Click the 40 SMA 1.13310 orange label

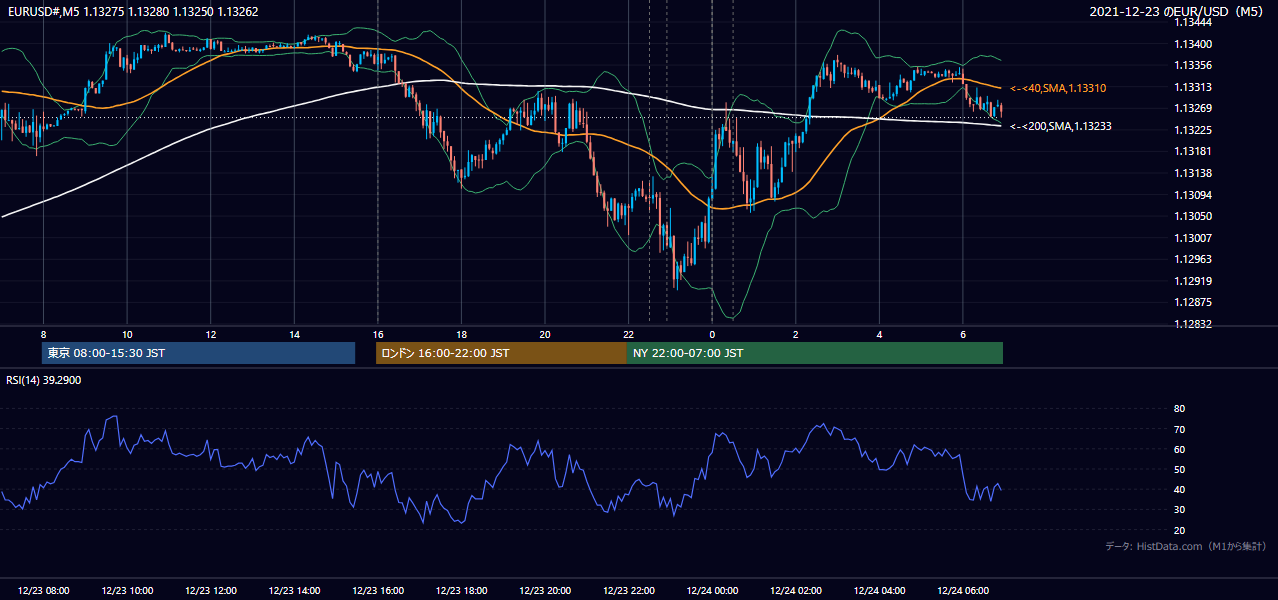click(x=1058, y=89)
